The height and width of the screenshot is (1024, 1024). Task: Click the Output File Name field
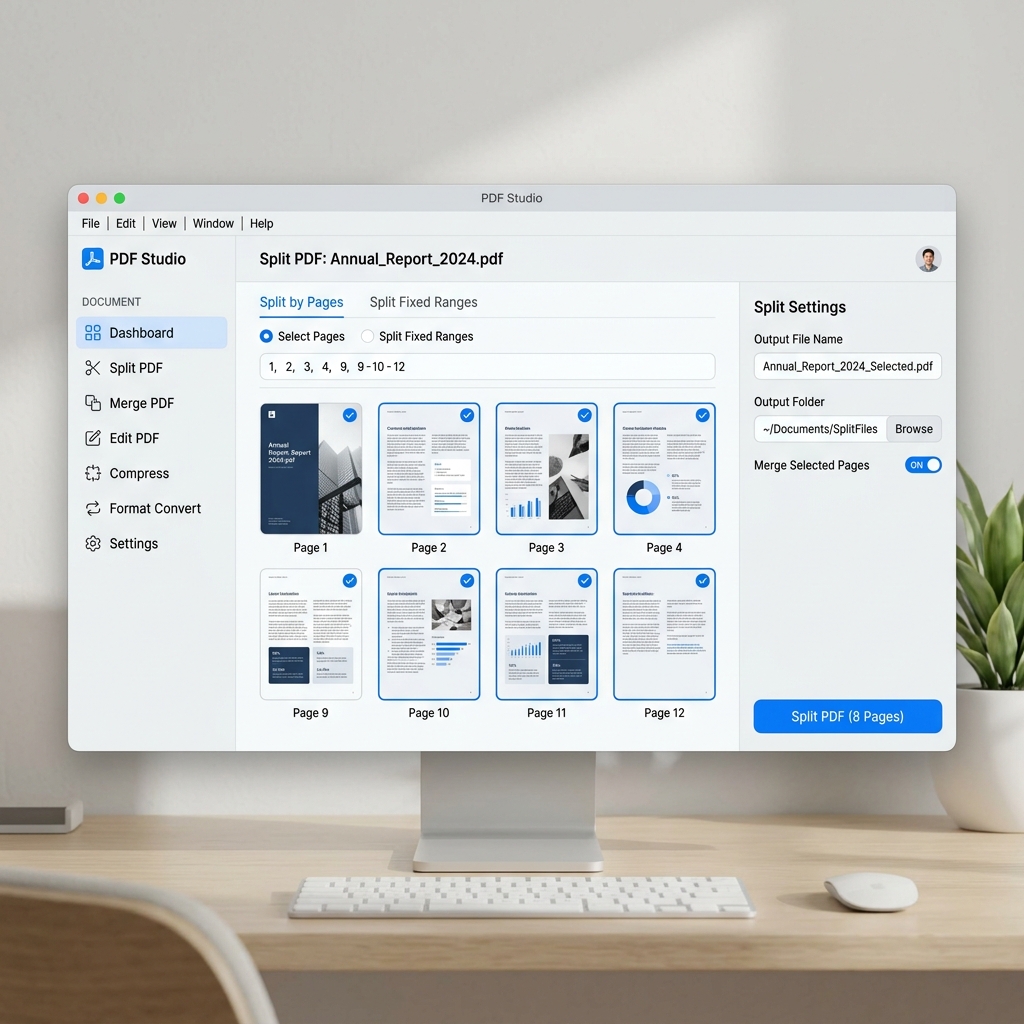[847, 367]
